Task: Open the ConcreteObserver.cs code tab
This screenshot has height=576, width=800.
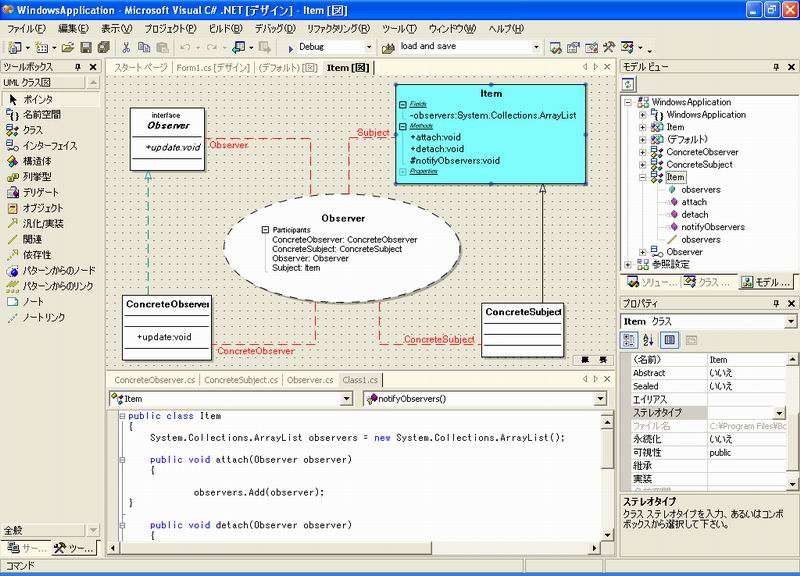Action: point(155,380)
